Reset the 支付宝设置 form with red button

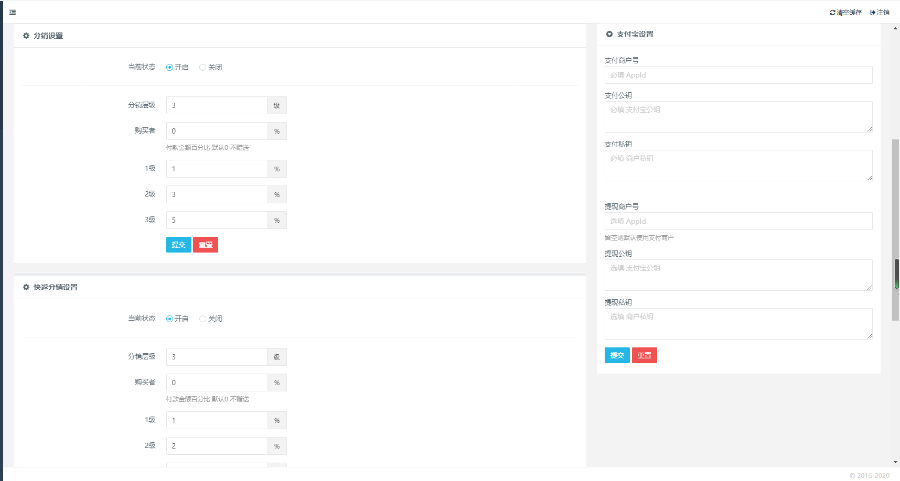point(644,355)
